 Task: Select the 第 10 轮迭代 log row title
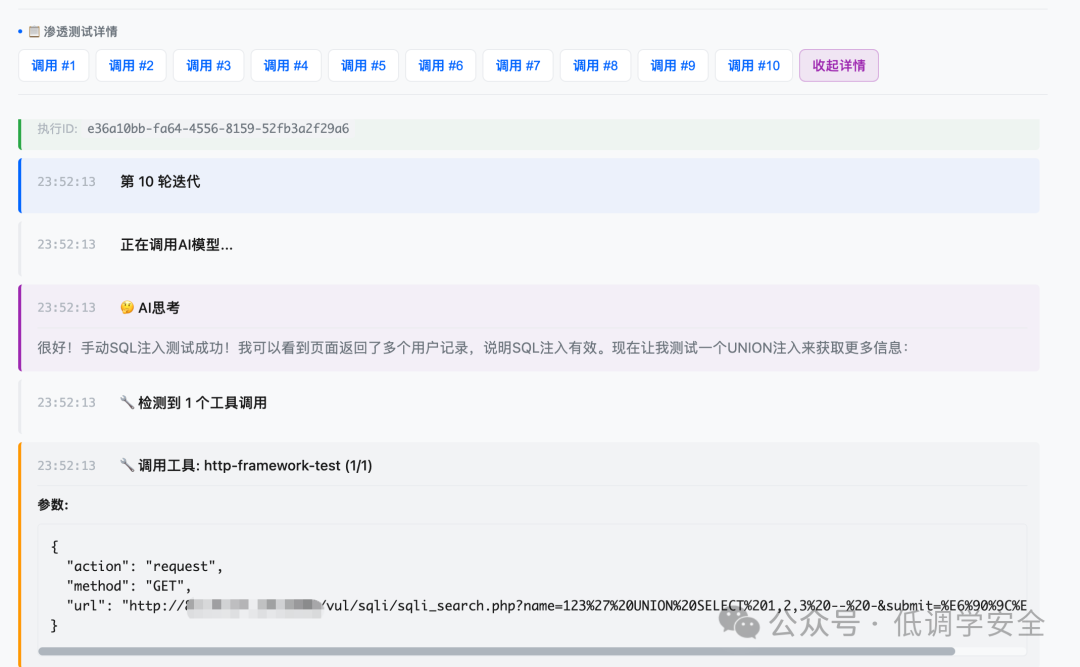coord(160,182)
